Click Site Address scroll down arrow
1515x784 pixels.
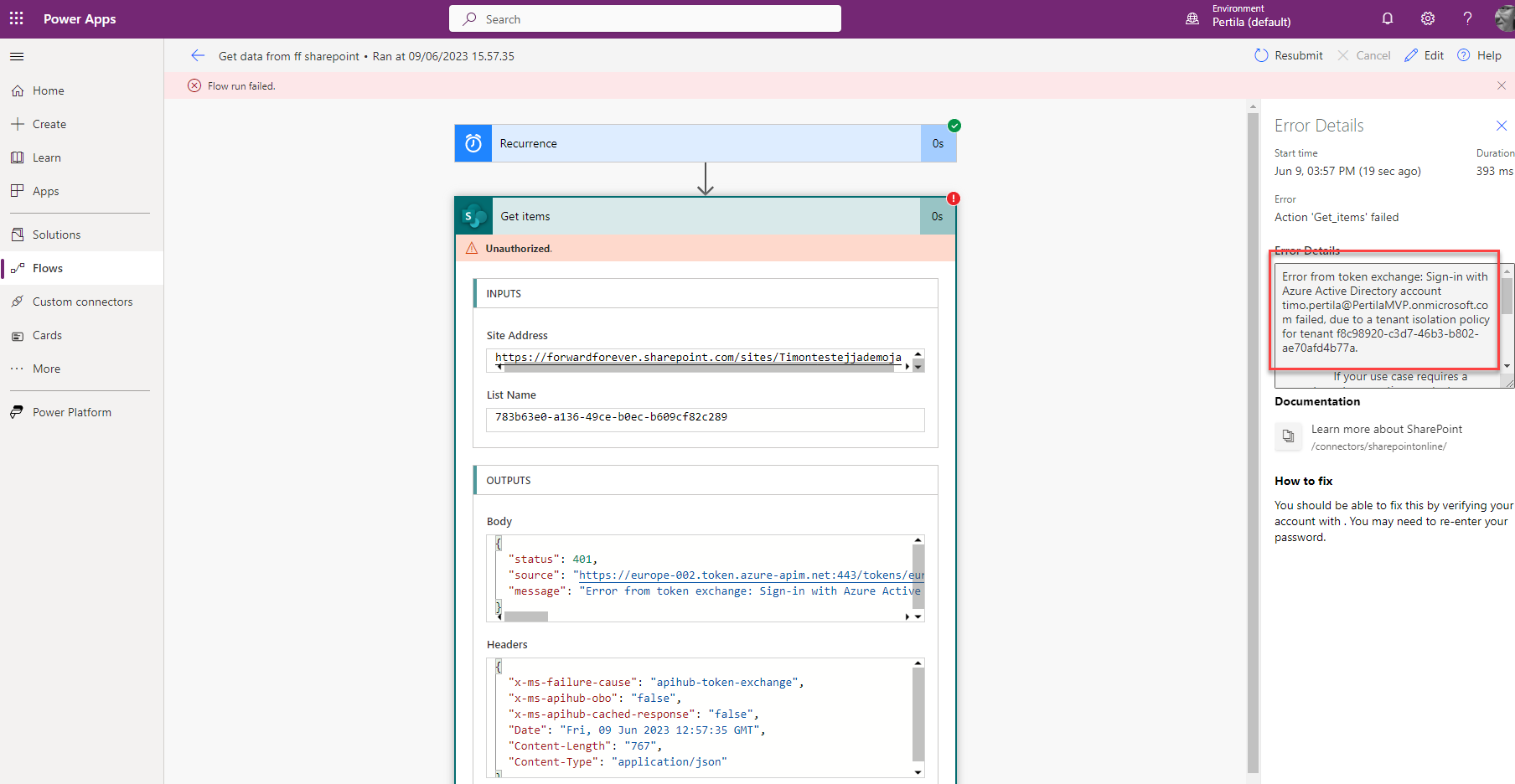point(918,367)
